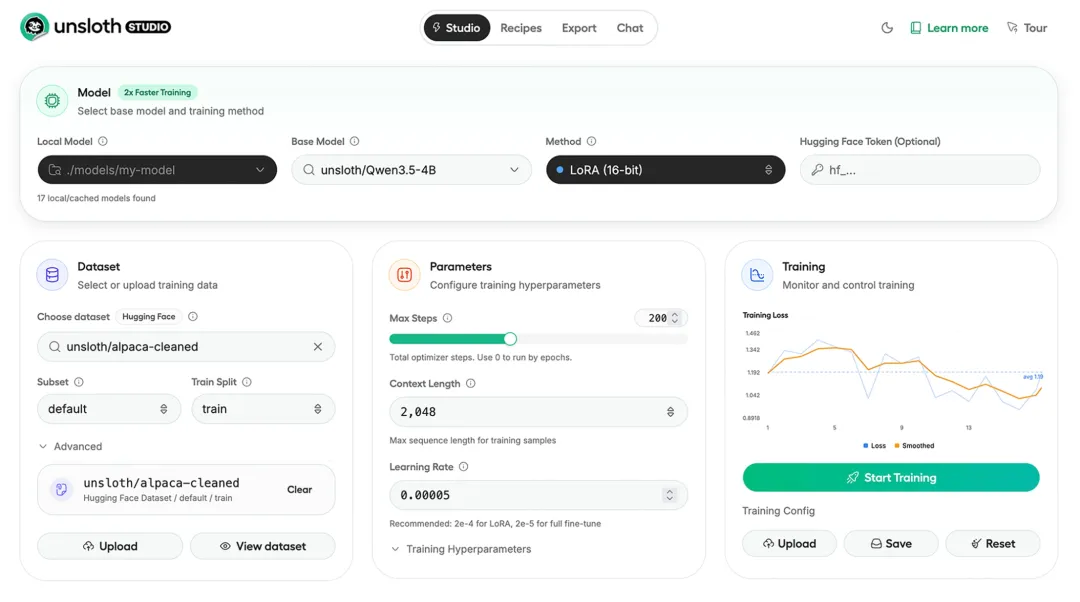Click the Parameters sliders icon
The width and height of the screenshot is (1080, 602).
point(404,275)
